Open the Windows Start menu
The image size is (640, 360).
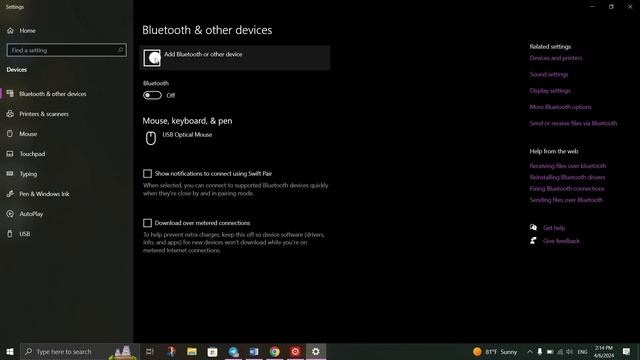[10, 351]
